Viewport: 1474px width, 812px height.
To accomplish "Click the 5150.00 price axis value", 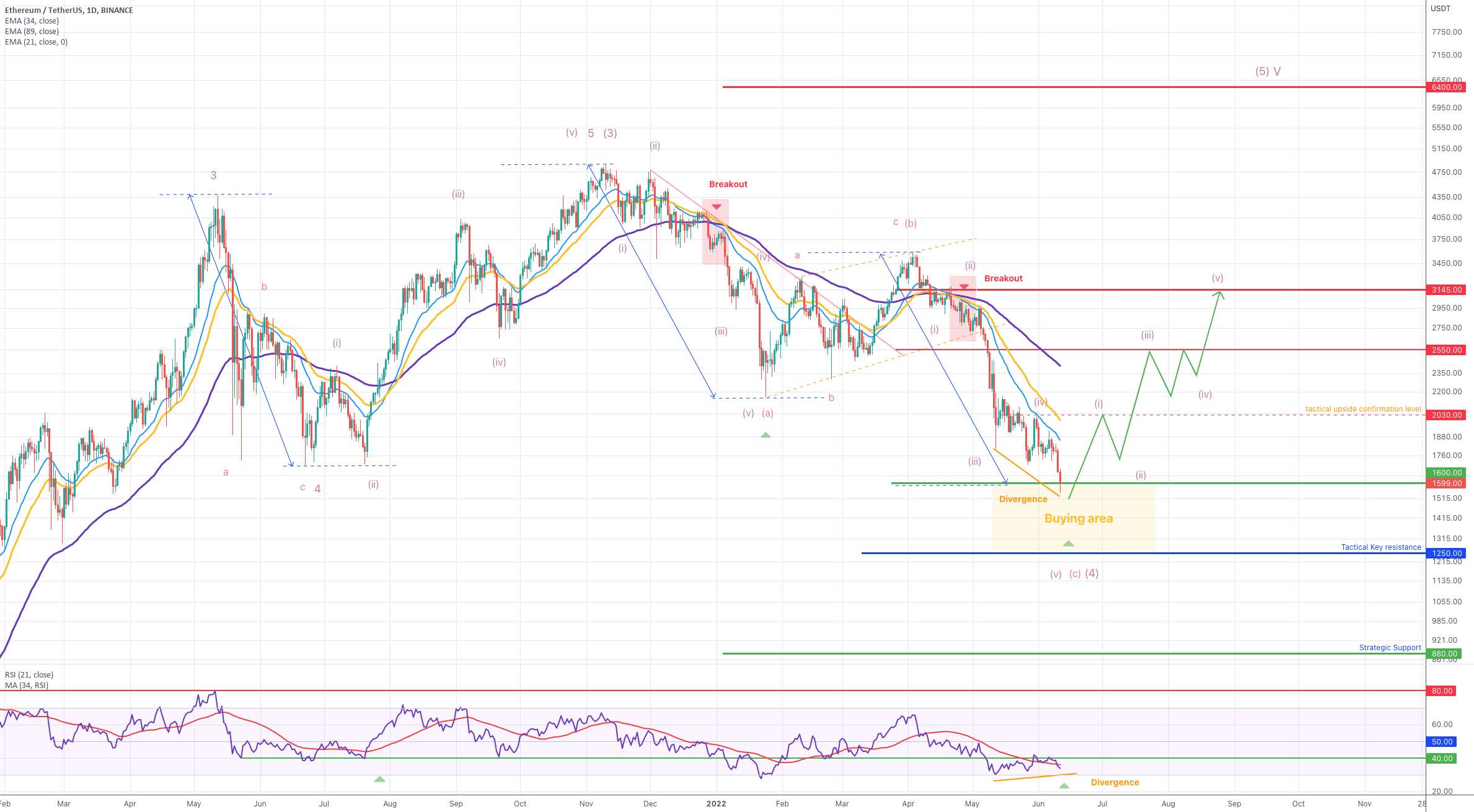I will (1447, 148).
